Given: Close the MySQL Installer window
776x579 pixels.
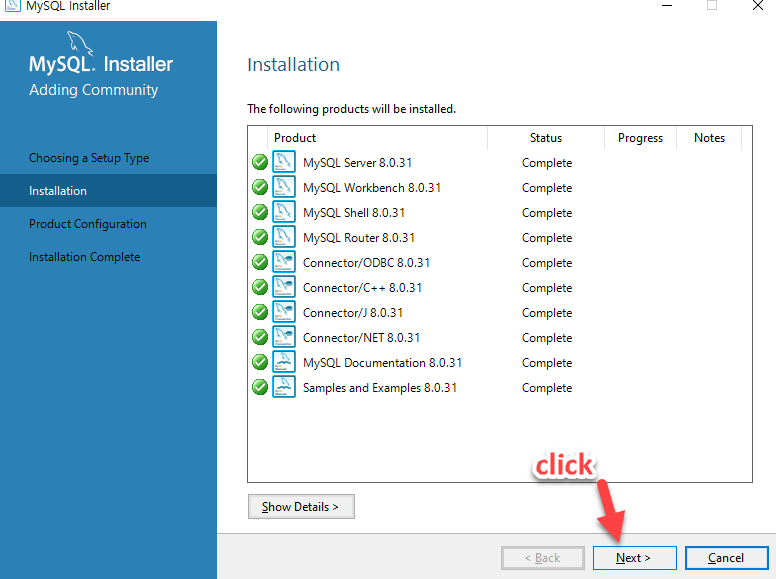Looking at the screenshot, I should (758, 5).
